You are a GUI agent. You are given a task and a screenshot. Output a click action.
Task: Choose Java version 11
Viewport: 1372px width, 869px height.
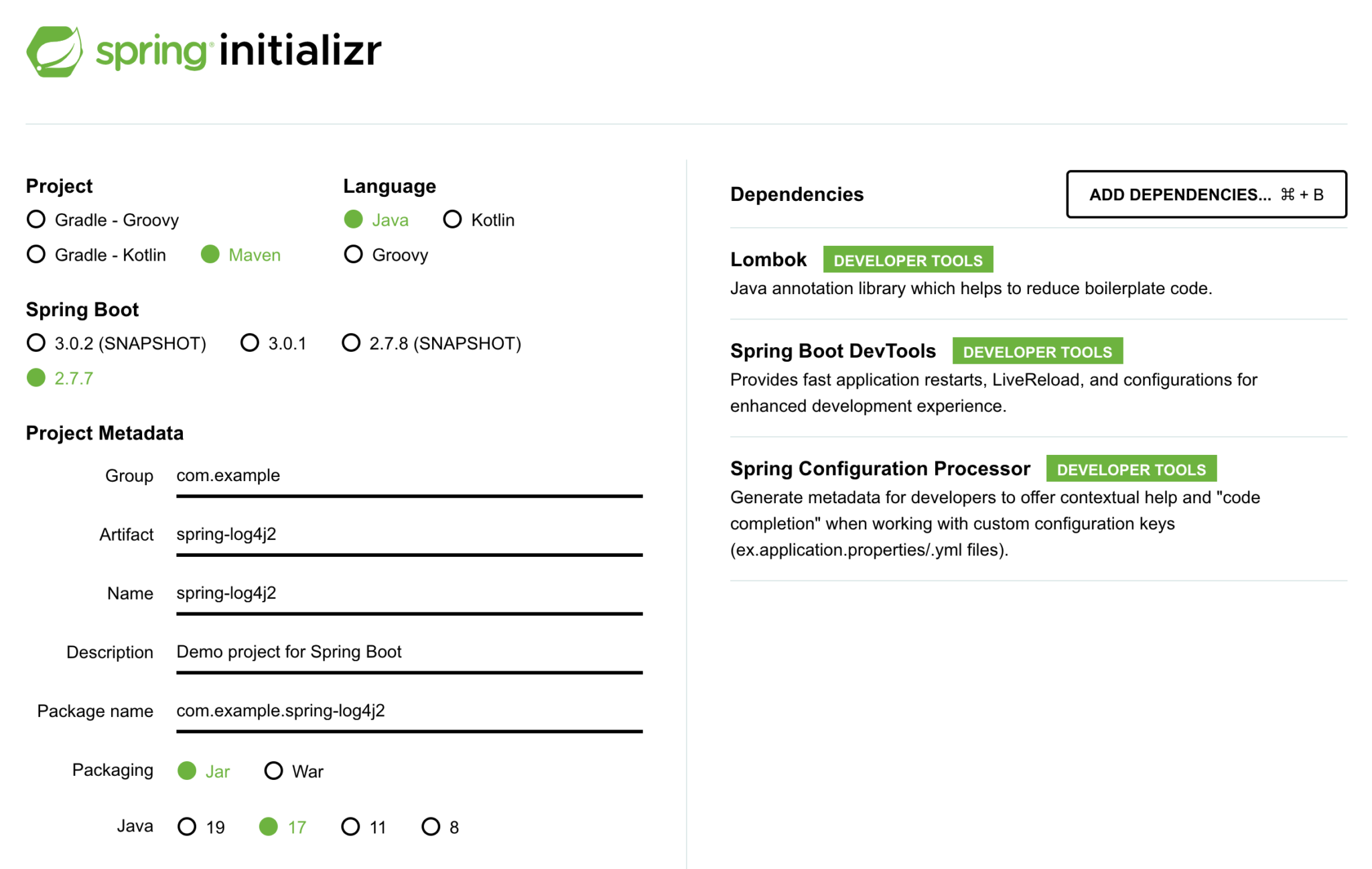point(350,827)
